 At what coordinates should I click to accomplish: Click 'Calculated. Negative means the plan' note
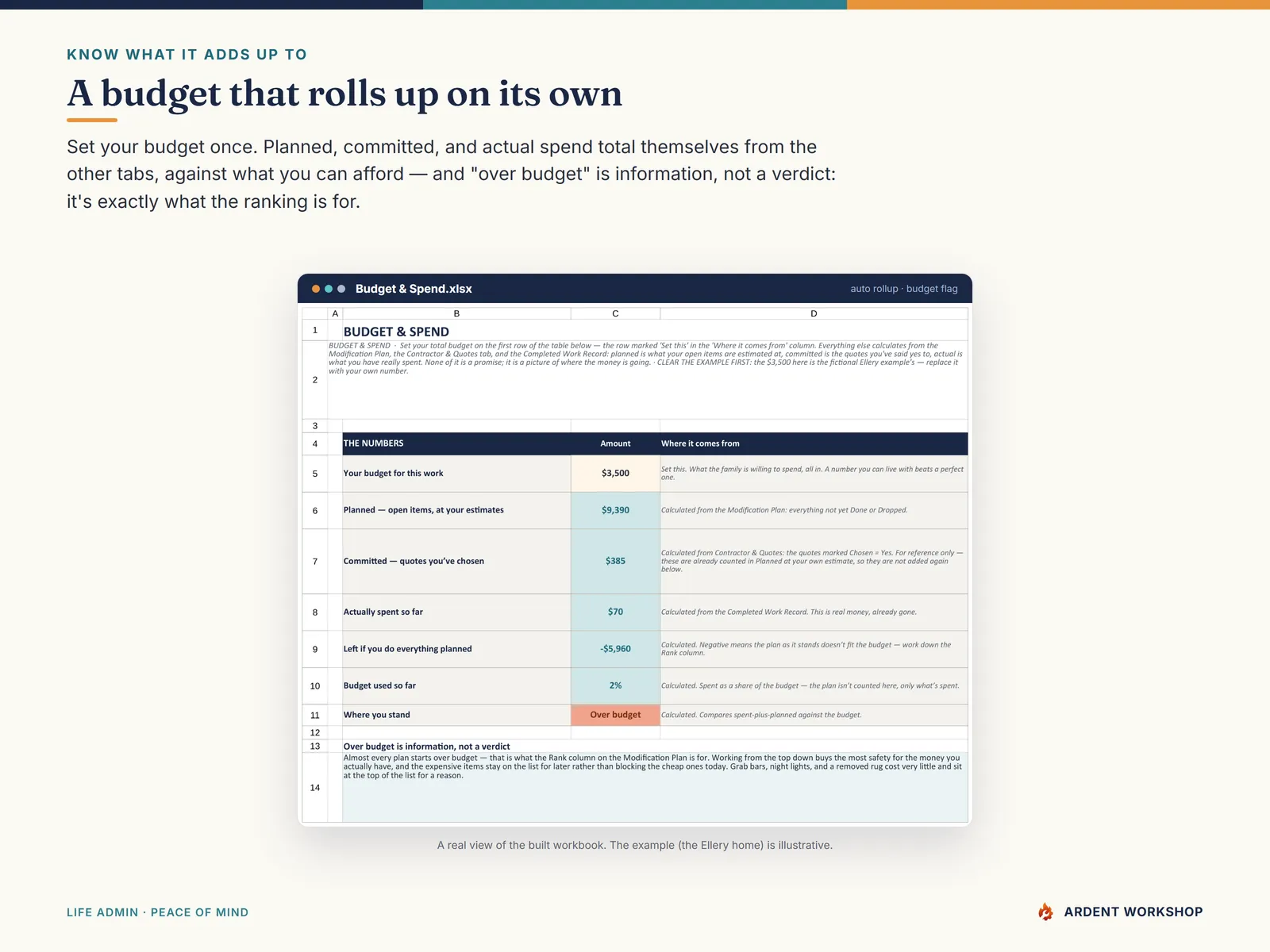[x=814, y=649]
